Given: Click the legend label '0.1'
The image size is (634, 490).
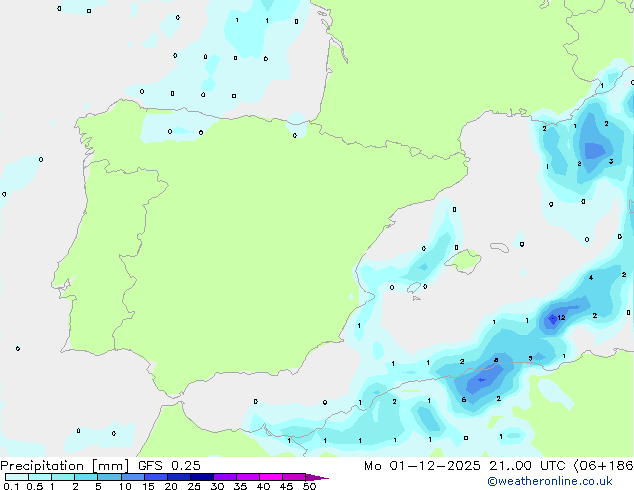Looking at the screenshot, I should click(11, 486).
